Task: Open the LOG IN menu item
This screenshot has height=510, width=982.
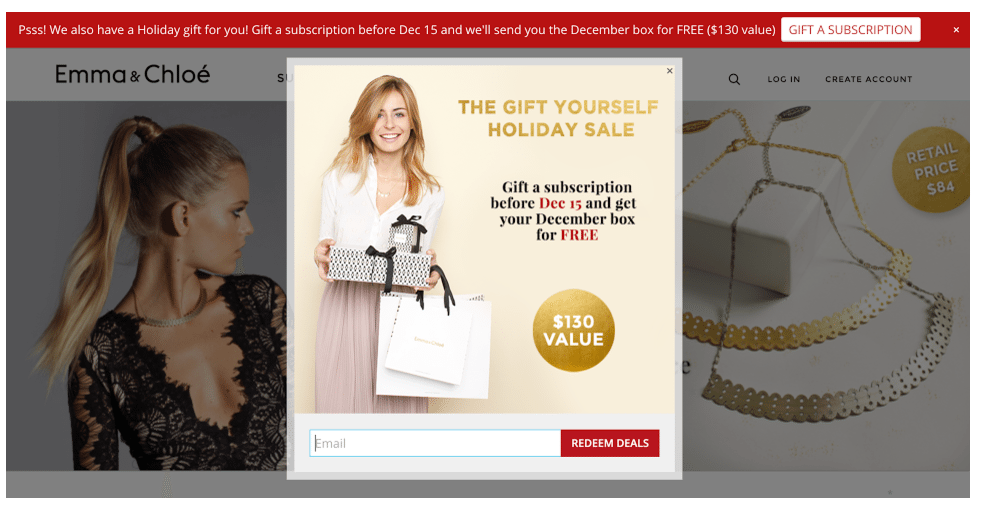Action: click(x=783, y=79)
